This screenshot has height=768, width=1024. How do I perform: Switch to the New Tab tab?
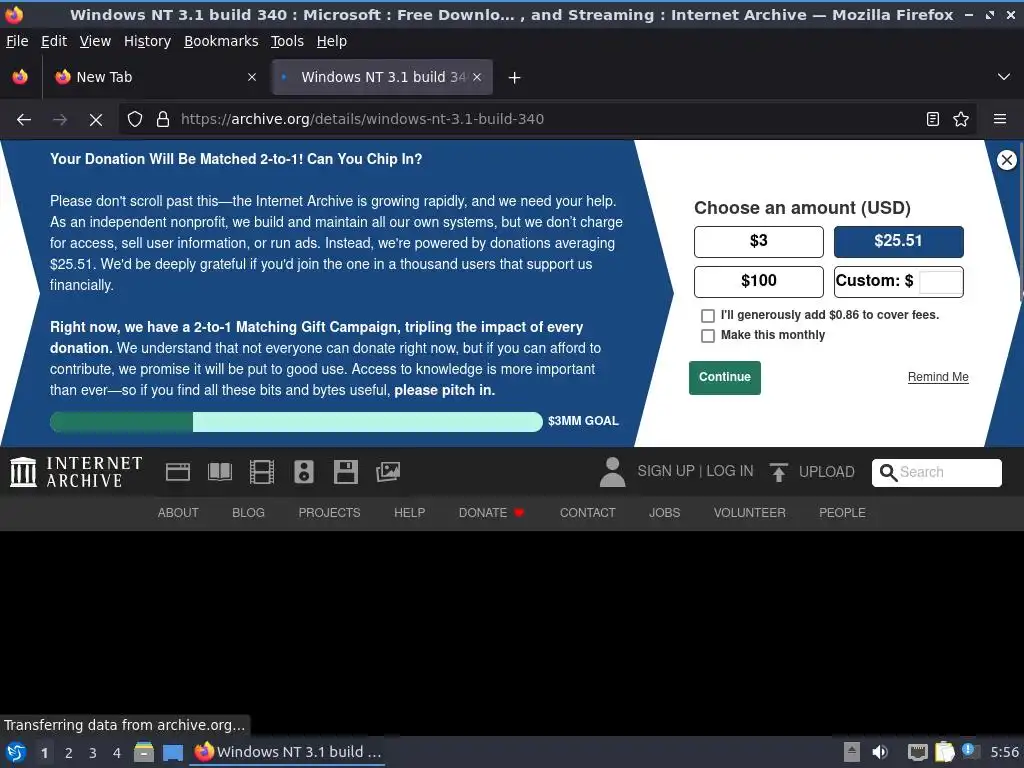point(154,77)
